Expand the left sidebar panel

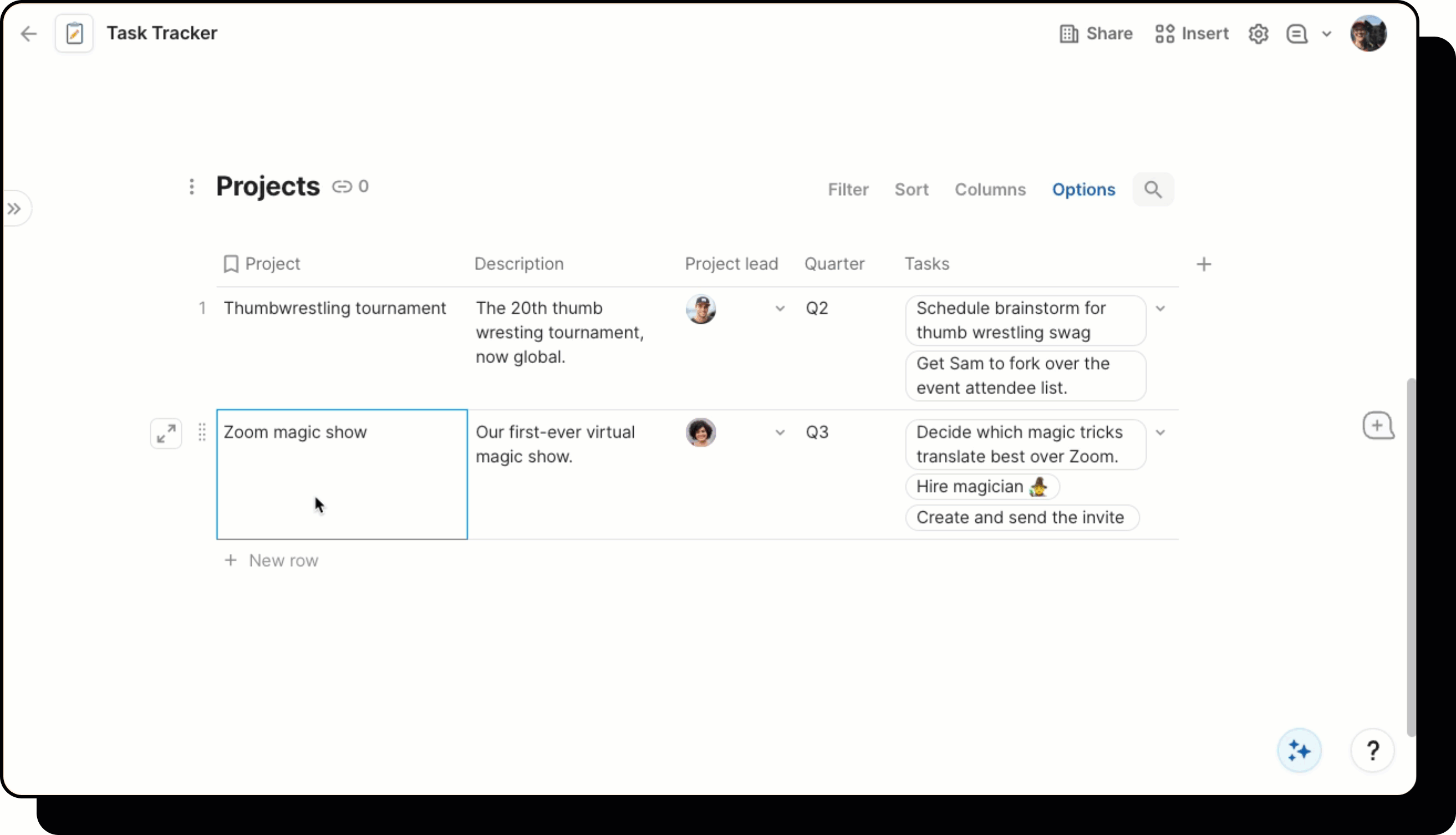click(15, 208)
